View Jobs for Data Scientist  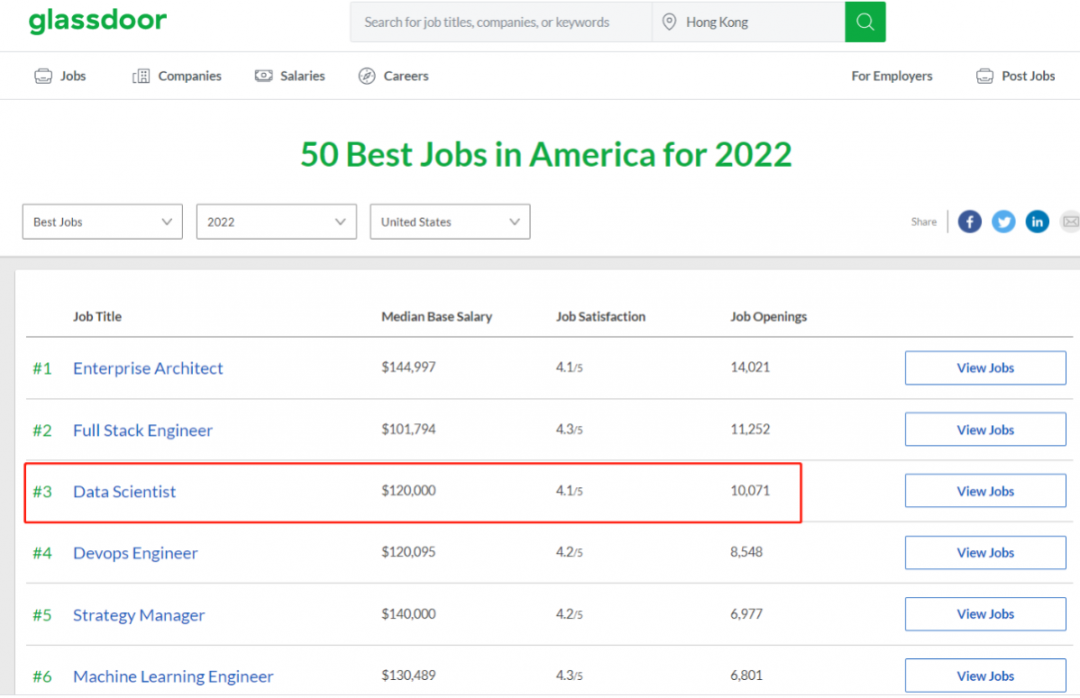click(x=986, y=491)
